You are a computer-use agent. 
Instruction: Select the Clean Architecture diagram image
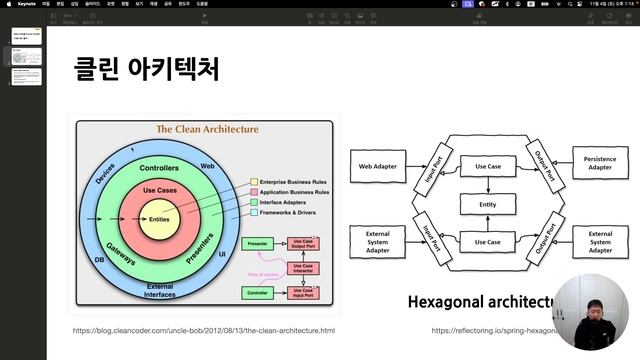click(204, 213)
